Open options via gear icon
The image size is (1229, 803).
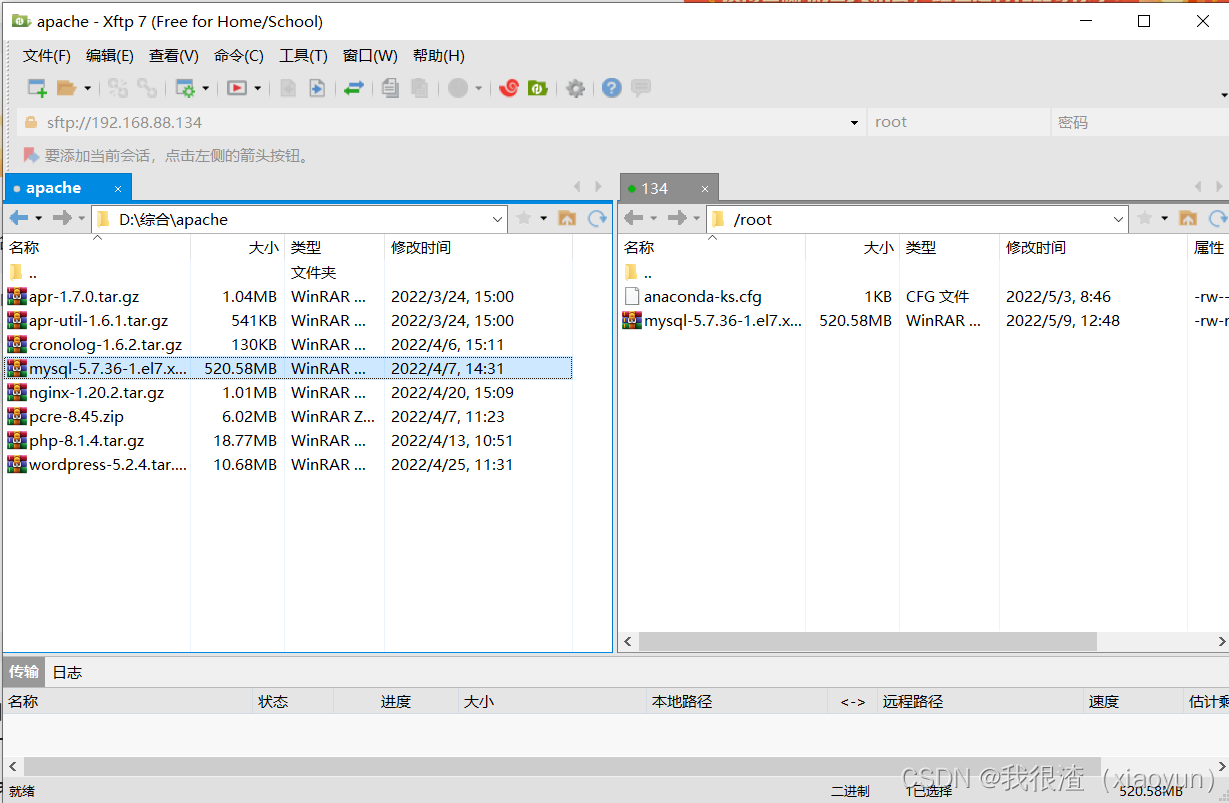[x=575, y=88]
